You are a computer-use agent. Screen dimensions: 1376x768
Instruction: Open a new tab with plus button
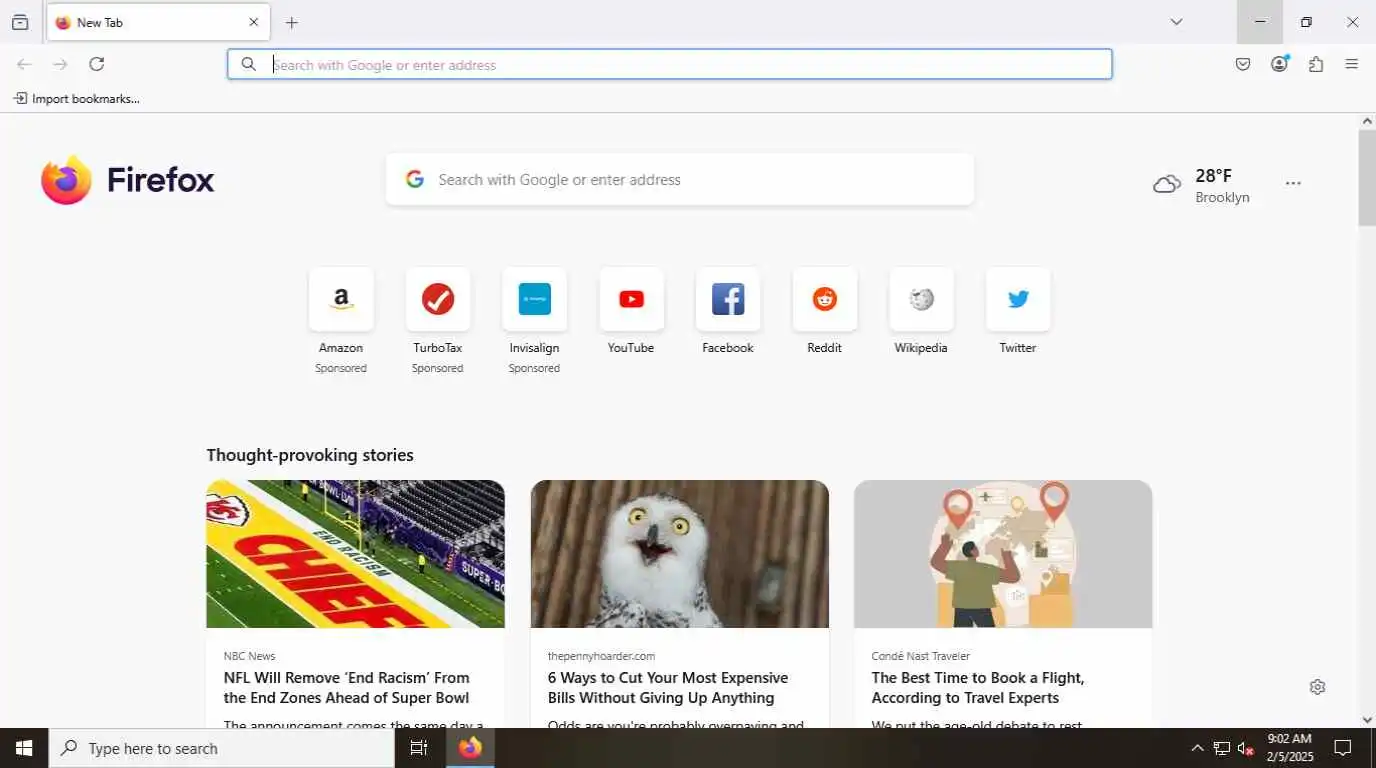292,23
